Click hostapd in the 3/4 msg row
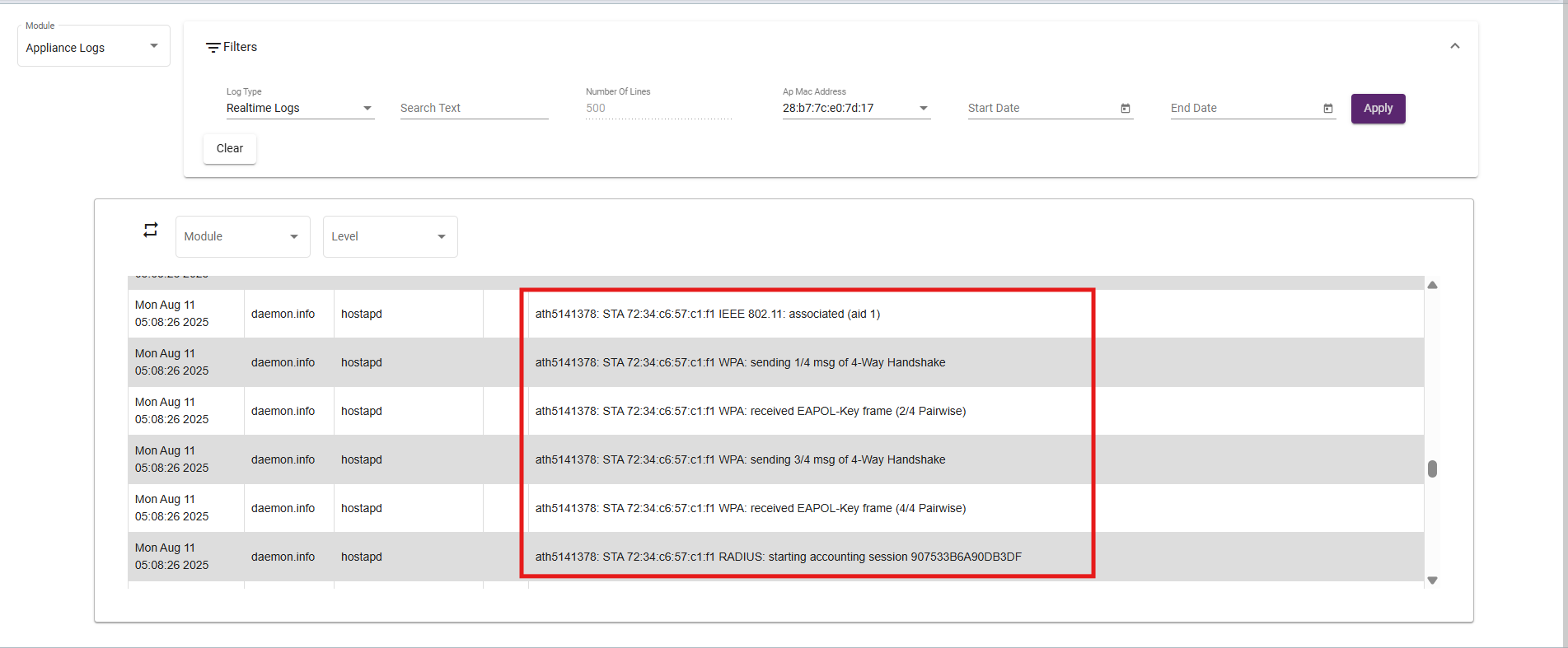 (362, 459)
